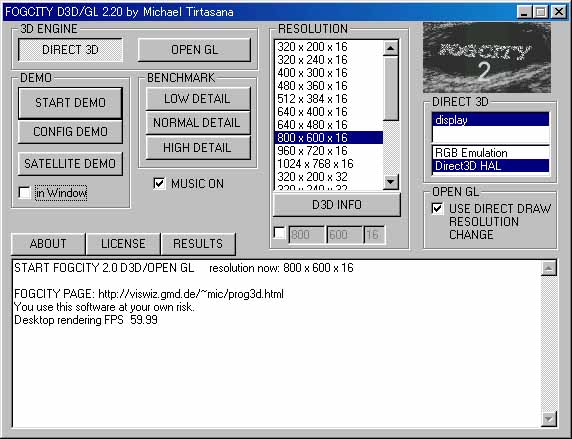Click custom resolution height field 600
572x439 pixels.
tap(345, 235)
